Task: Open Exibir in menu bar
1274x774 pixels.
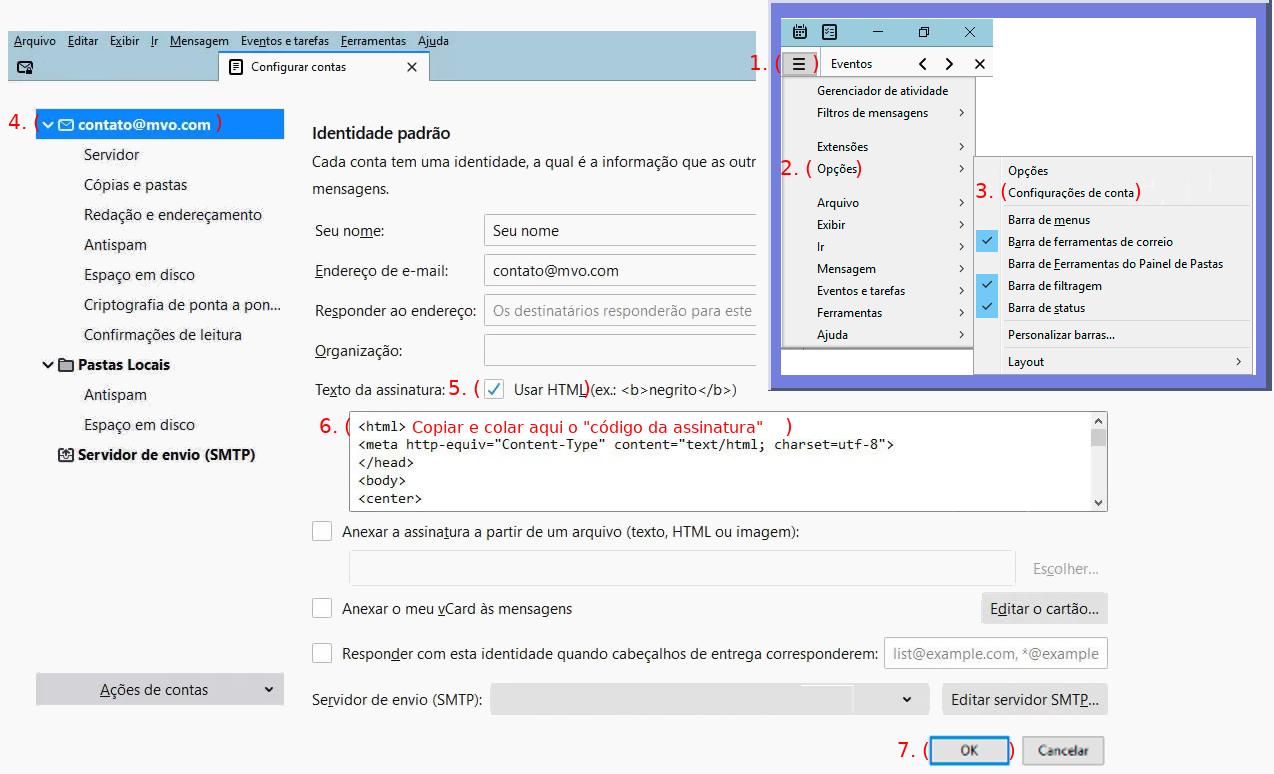Action: coord(125,41)
